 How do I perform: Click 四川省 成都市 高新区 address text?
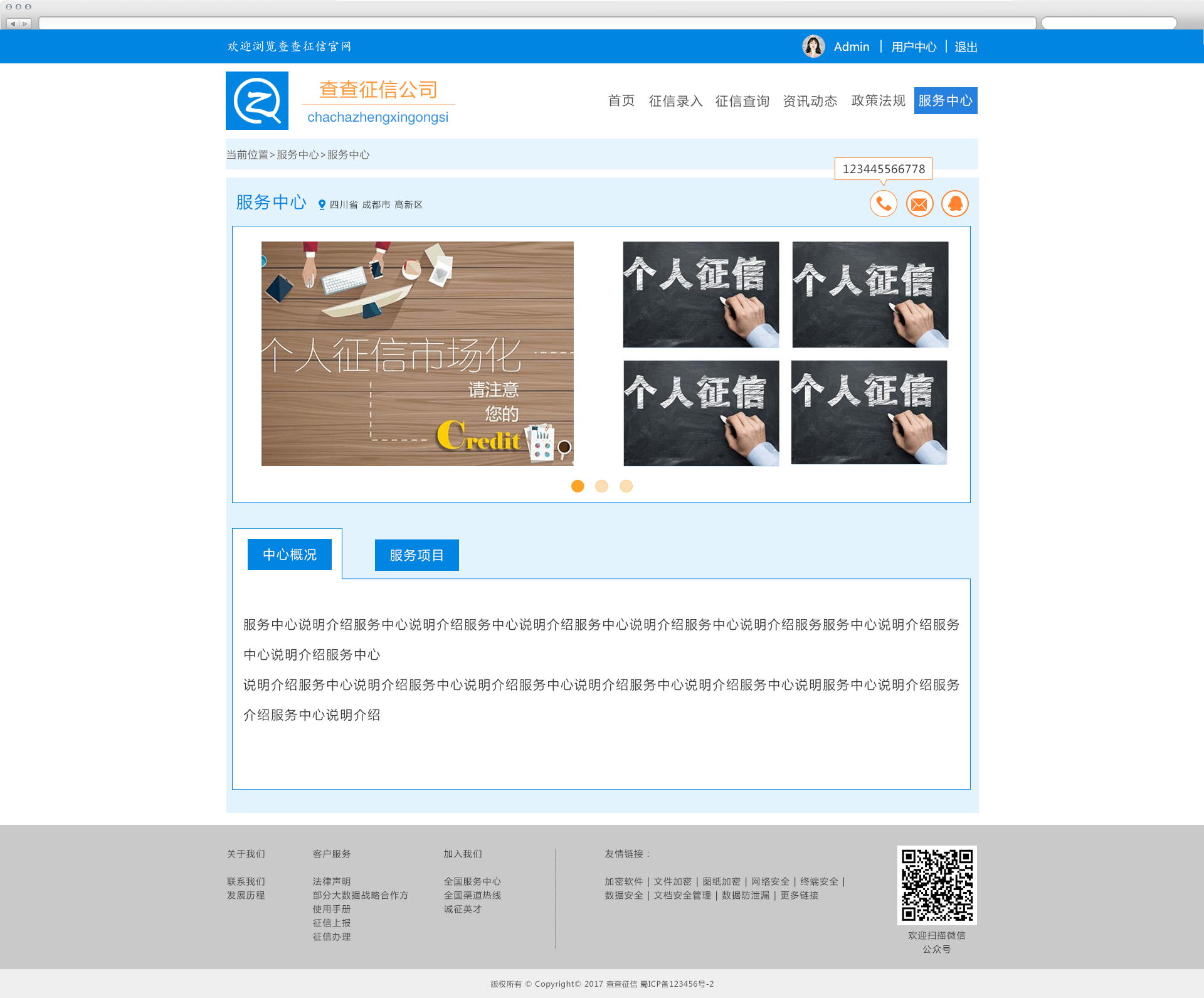(376, 204)
